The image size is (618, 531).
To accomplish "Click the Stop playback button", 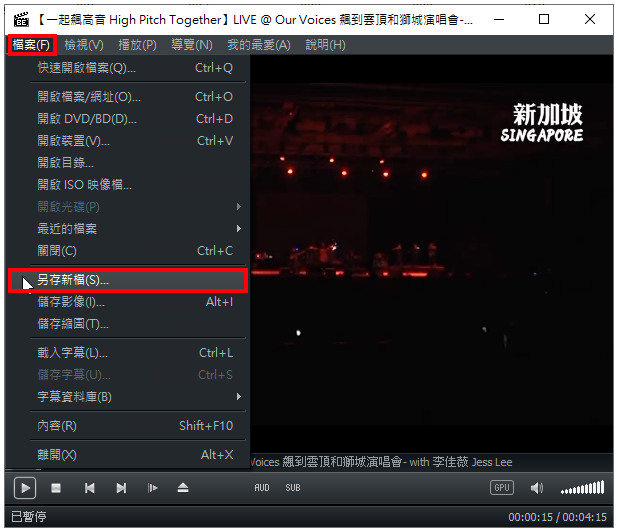I will 56,488.
